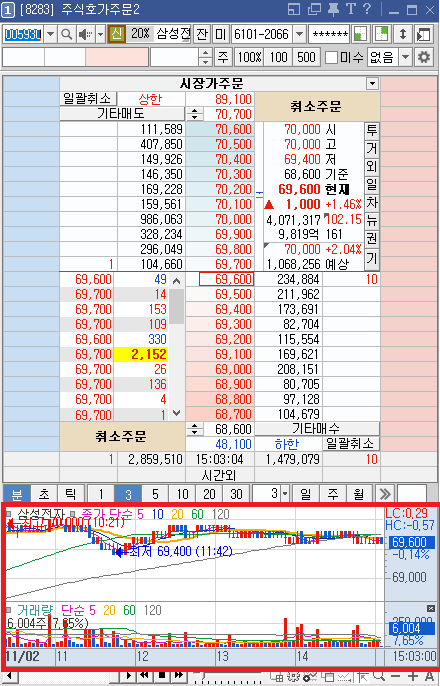The image size is (440, 686).
Task: Click the green 신 badge icon
Action: 116,34
